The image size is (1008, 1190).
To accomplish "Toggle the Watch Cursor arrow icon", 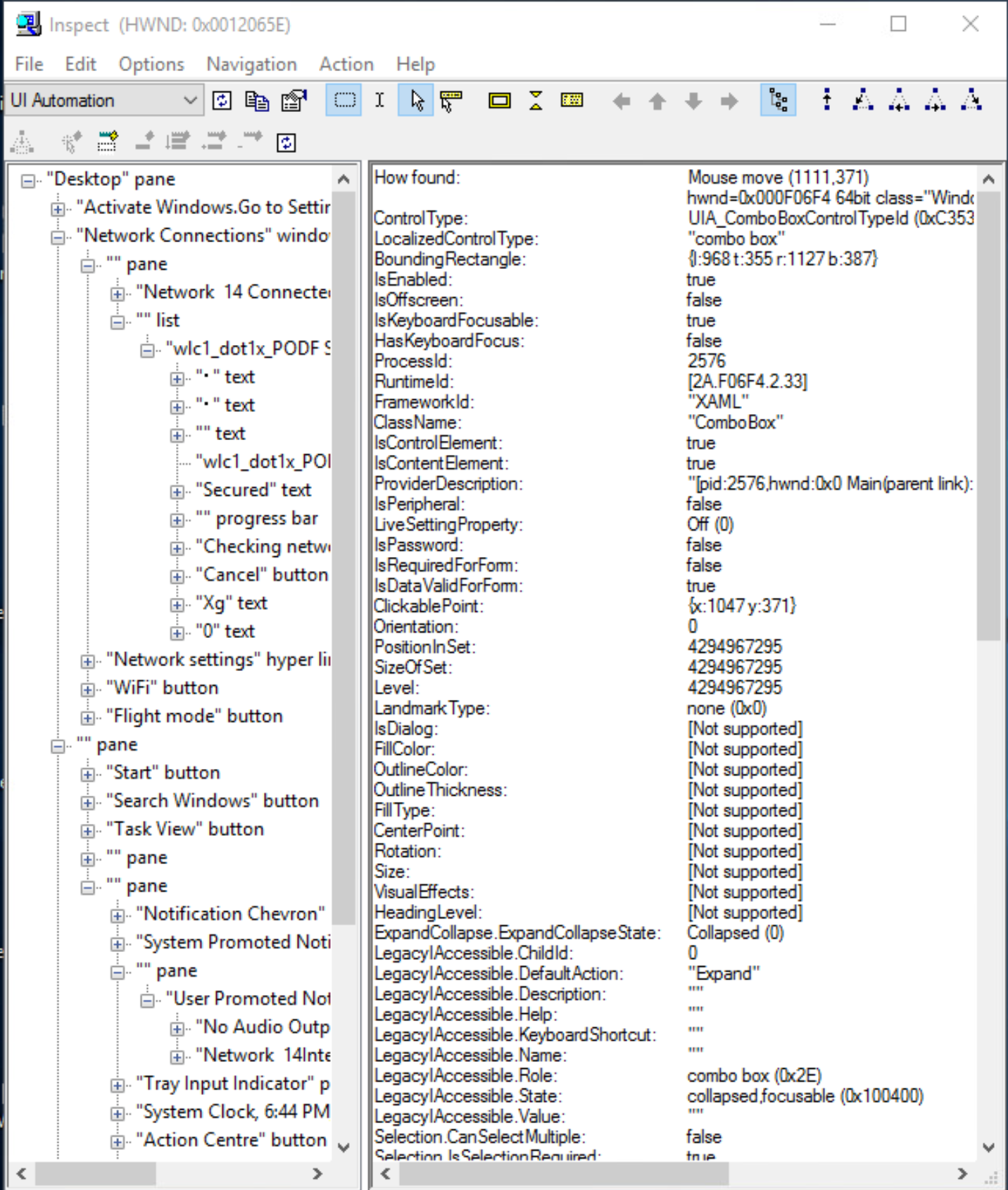I will [x=416, y=101].
